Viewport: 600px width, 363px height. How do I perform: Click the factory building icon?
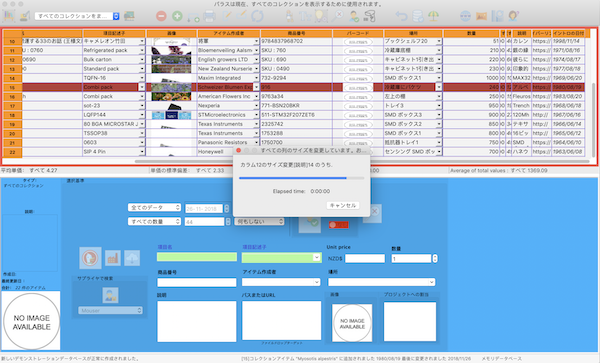112,258
